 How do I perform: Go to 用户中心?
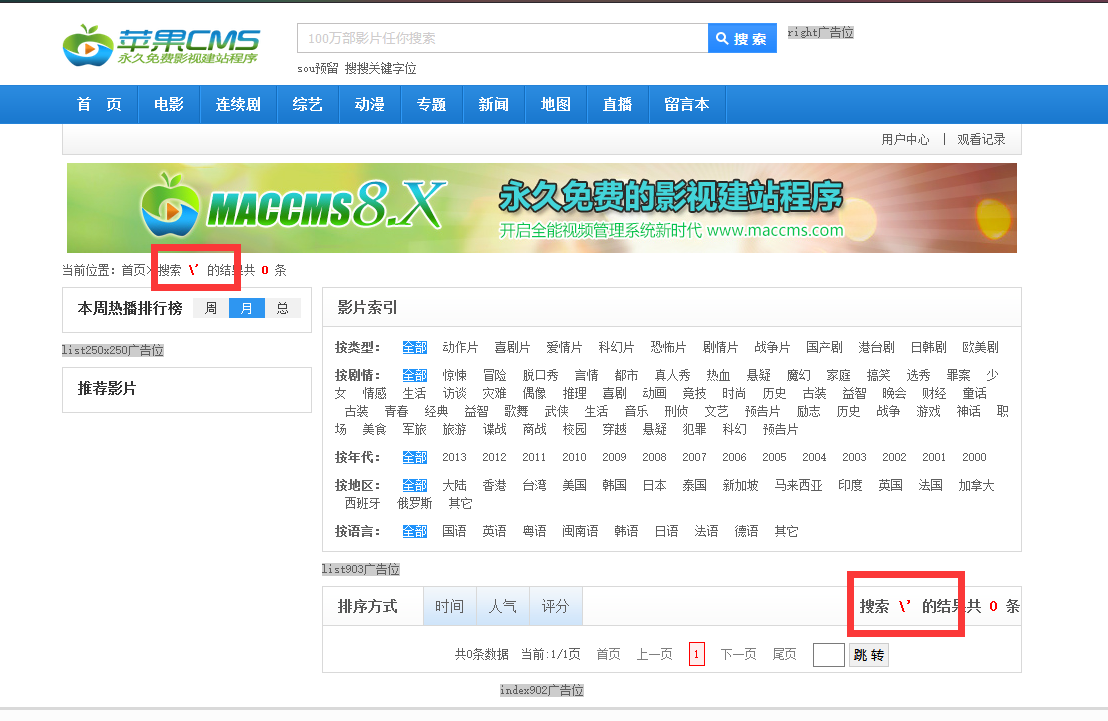point(905,139)
